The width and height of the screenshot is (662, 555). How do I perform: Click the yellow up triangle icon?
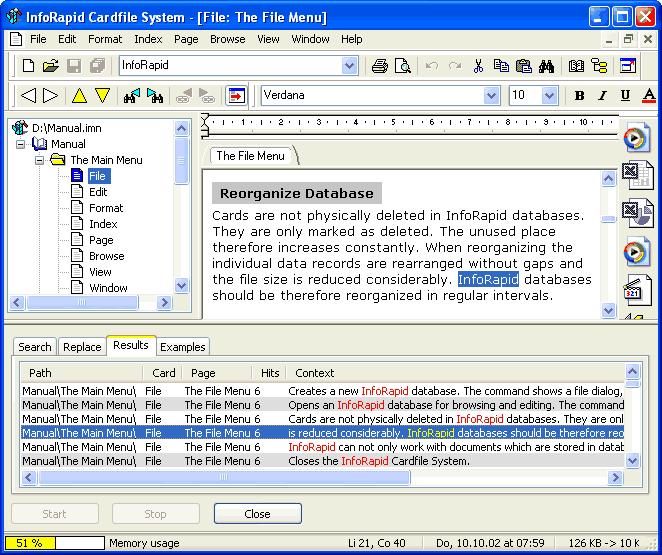coord(79,96)
